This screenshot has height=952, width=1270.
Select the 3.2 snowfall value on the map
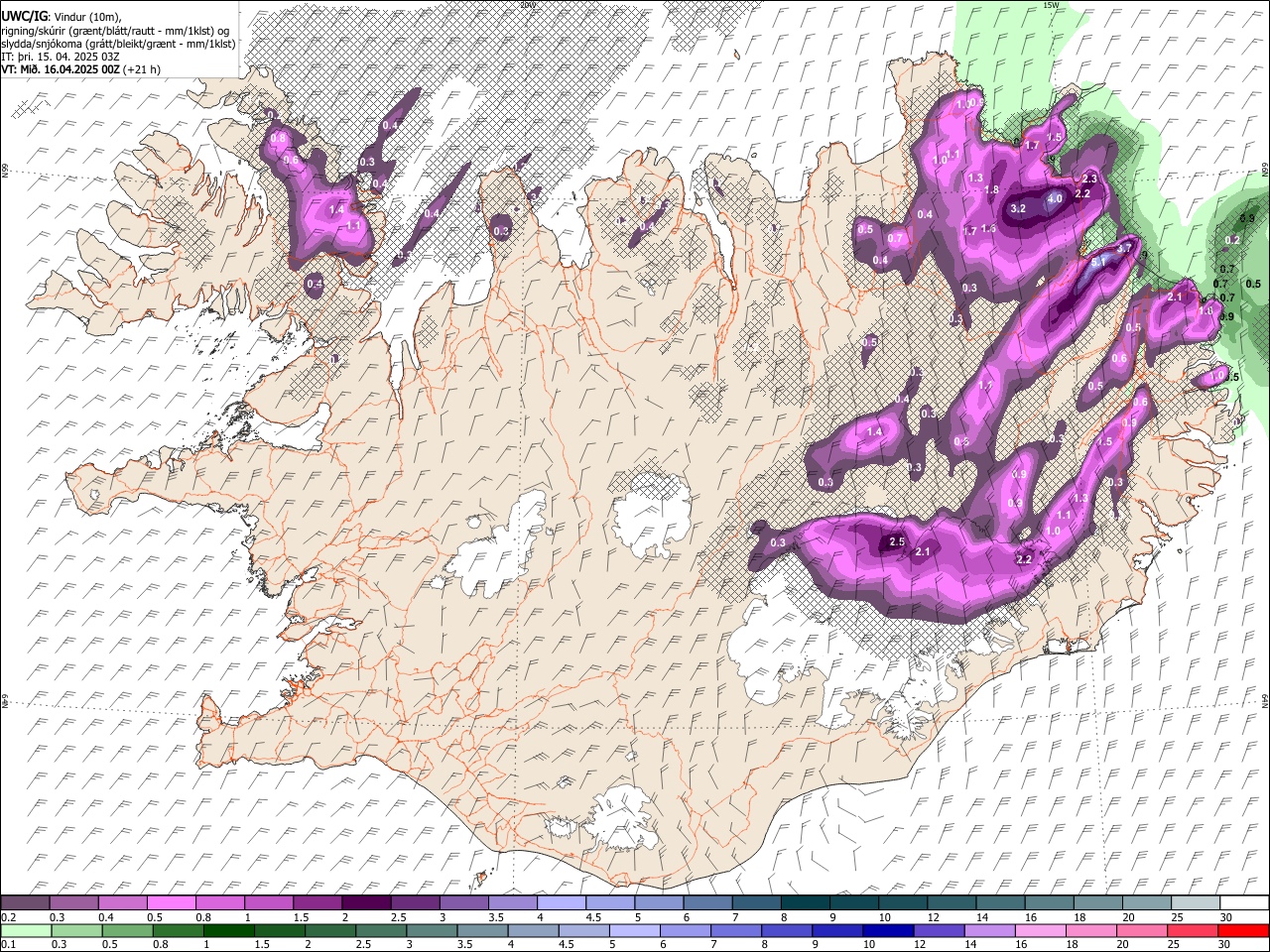1018,209
